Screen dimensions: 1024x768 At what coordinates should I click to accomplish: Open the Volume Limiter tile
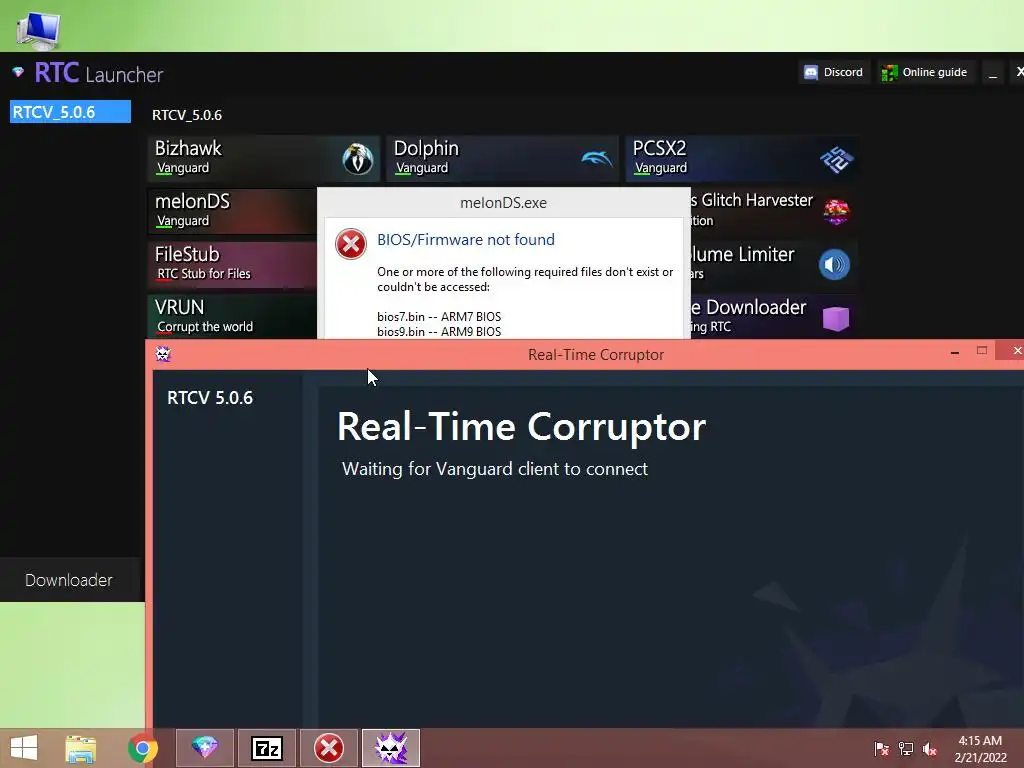click(774, 264)
